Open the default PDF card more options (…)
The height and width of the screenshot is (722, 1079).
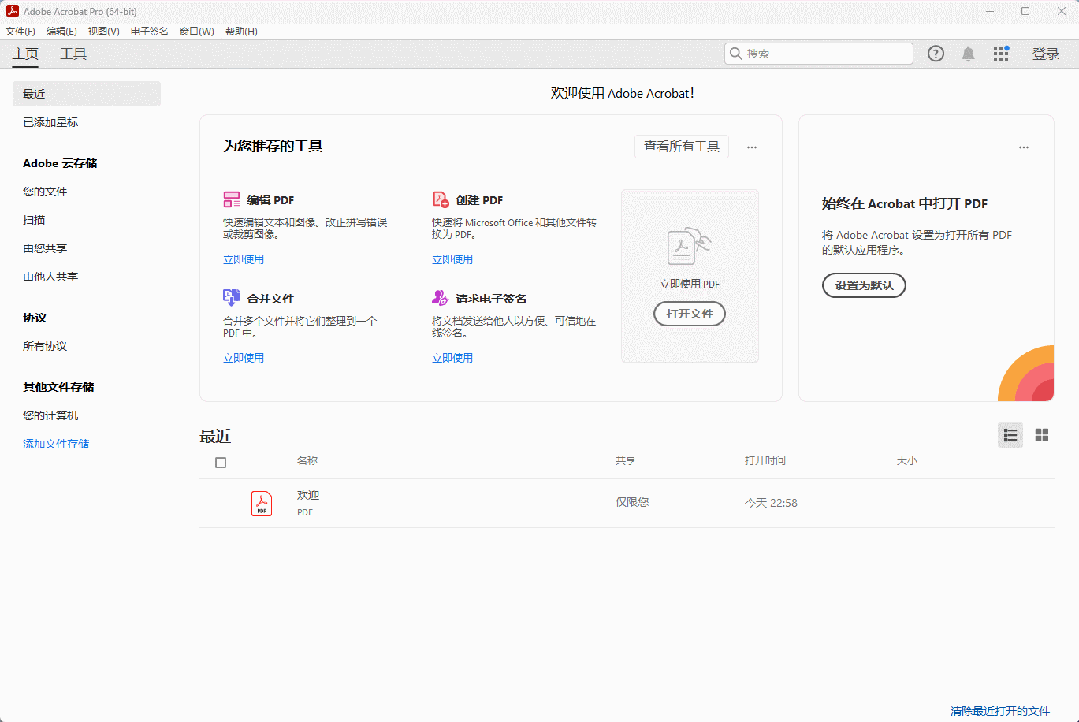pos(1024,147)
